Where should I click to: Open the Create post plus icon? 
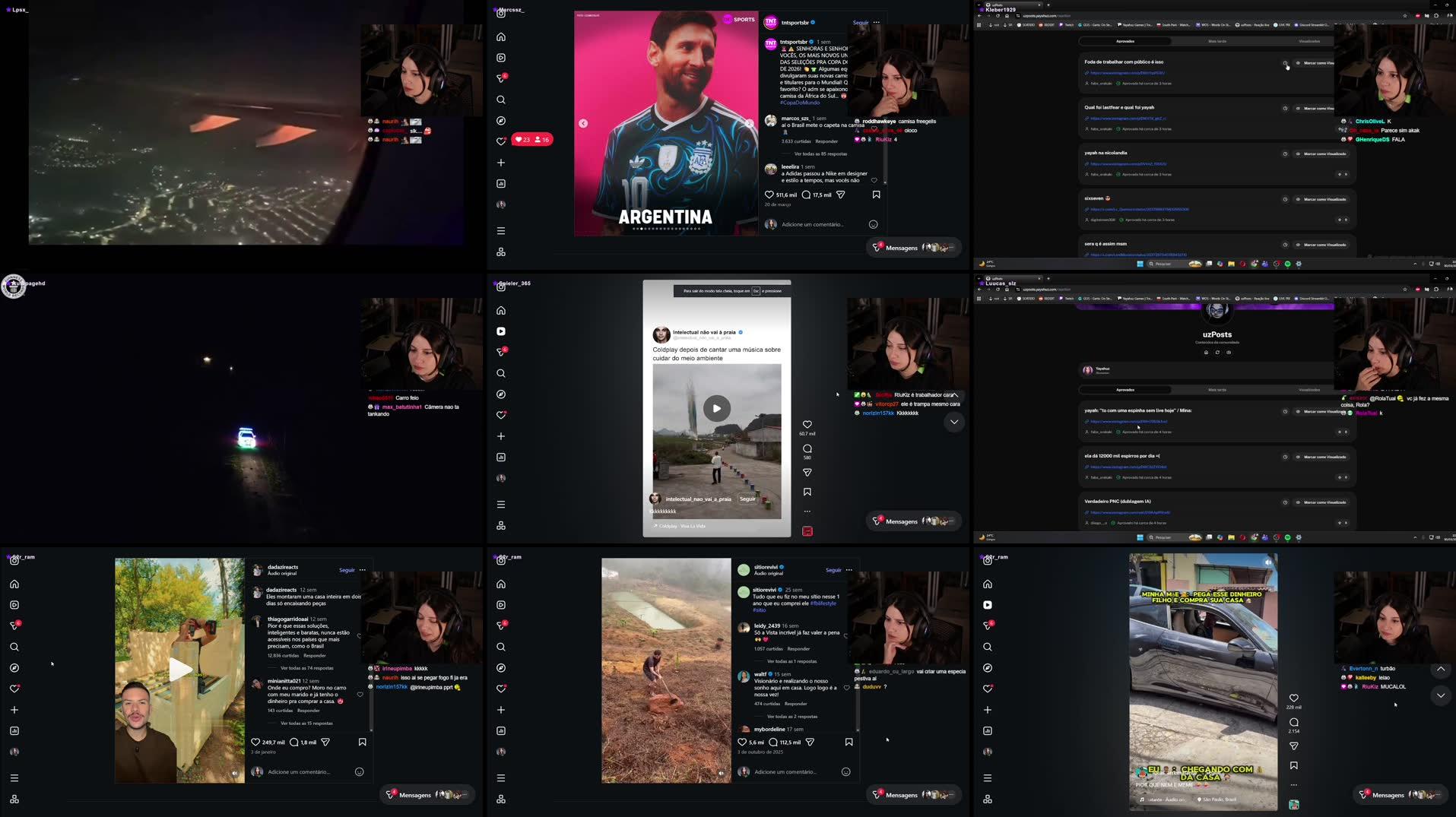point(500,162)
